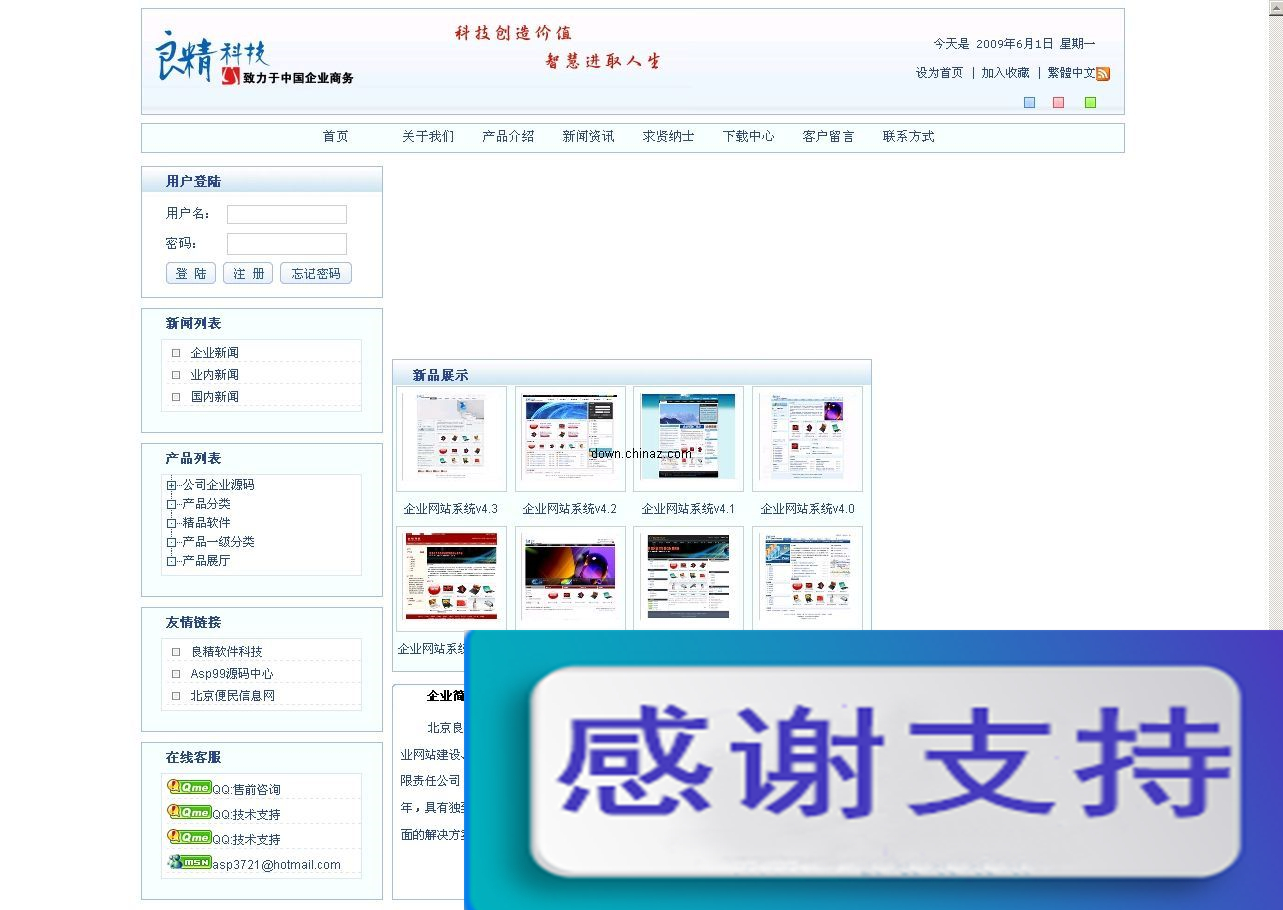Select 产品分类 in the product tree
The height and width of the screenshot is (910, 1283).
pos(206,504)
